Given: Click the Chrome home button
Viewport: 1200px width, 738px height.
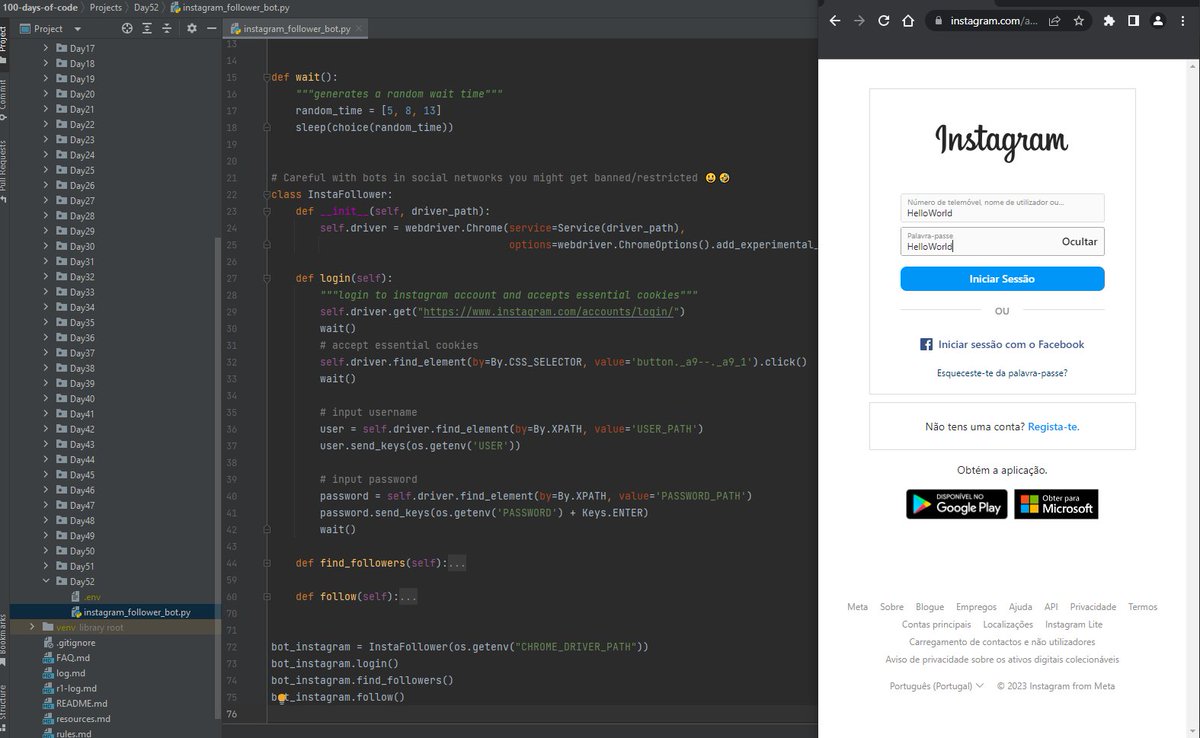Looking at the screenshot, I should pyautogui.click(x=908, y=20).
